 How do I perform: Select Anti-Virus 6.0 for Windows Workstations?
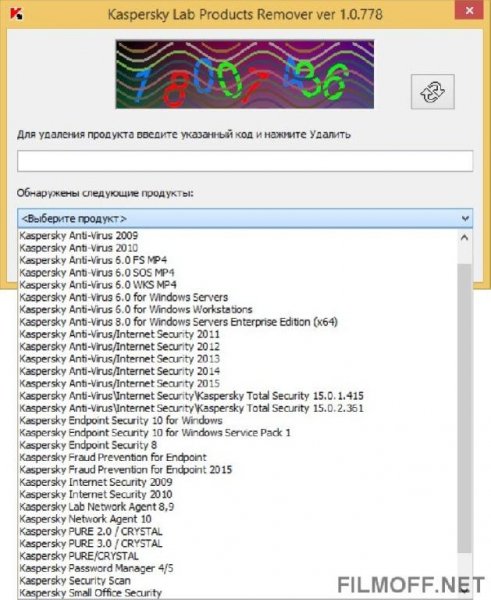tap(238, 310)
